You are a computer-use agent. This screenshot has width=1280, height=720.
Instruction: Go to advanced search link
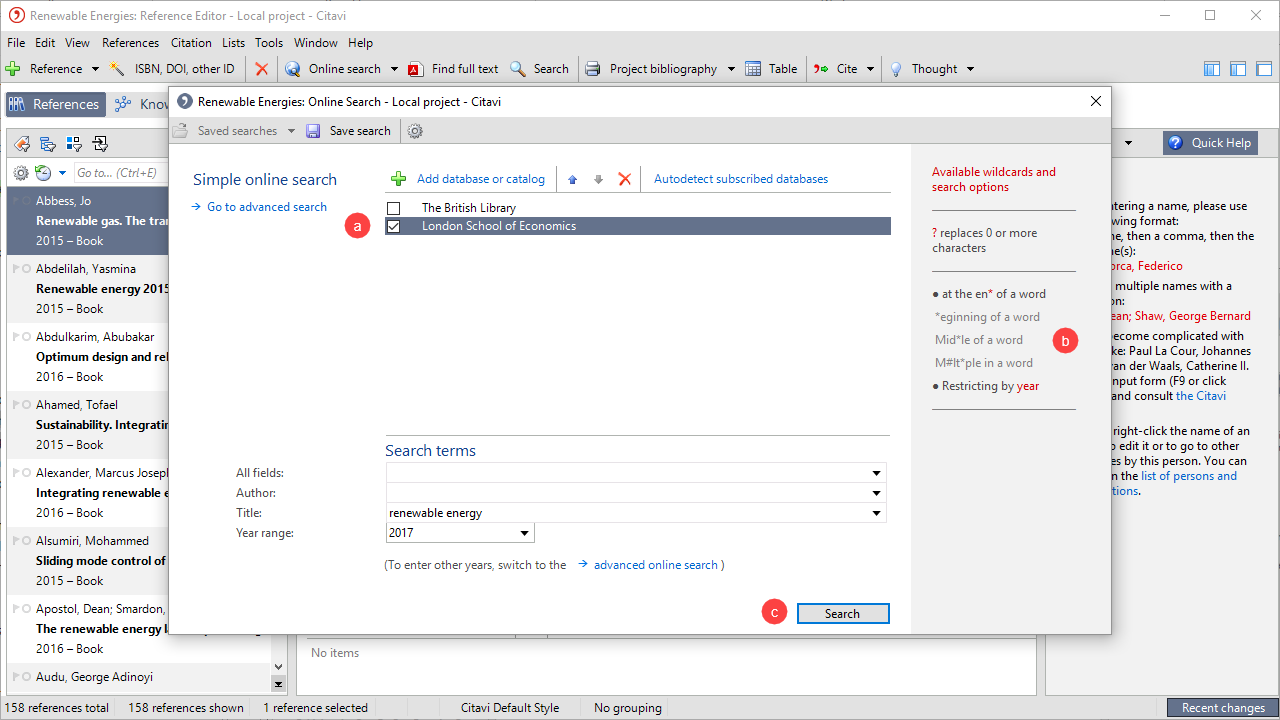point(267,207)
